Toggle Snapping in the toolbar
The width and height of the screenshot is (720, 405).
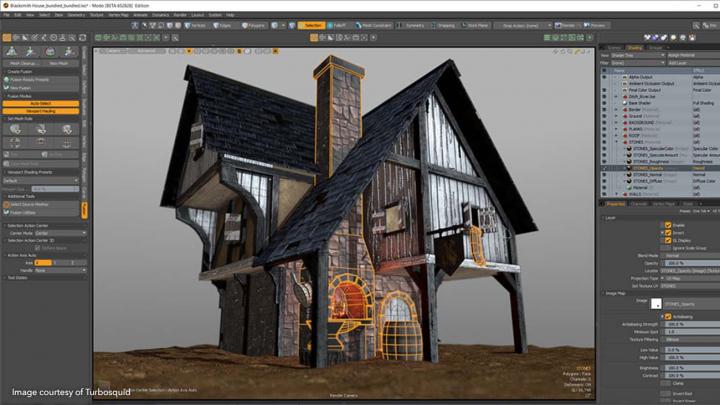pyautogui.click(x=443, y=25)
